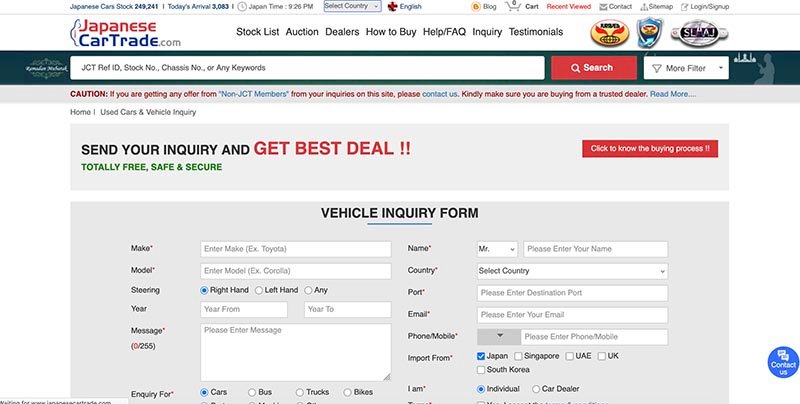Open the Stock List menu
Image resolution: width=800 pixels, height=404 pixels.
[x=257, y=32]
